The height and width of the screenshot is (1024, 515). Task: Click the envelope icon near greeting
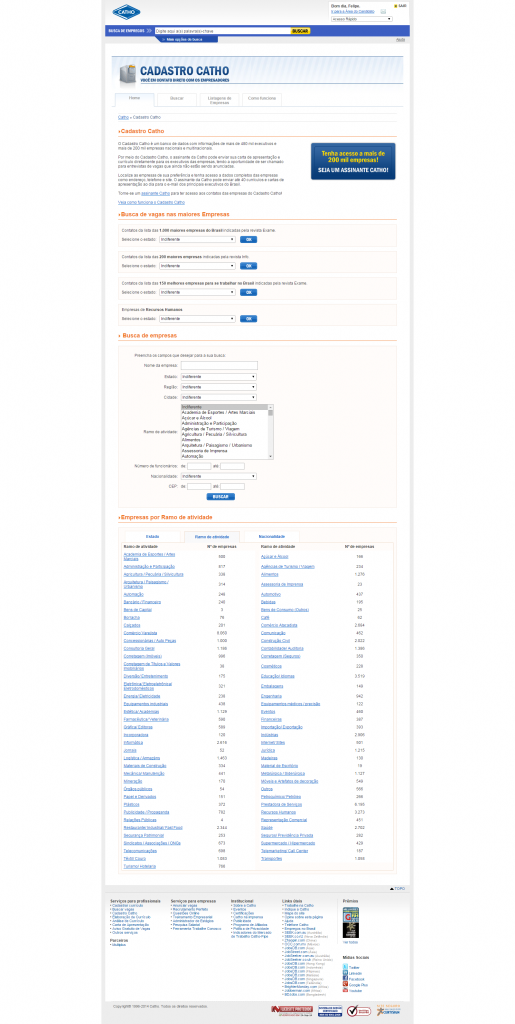tap(382, 11)
